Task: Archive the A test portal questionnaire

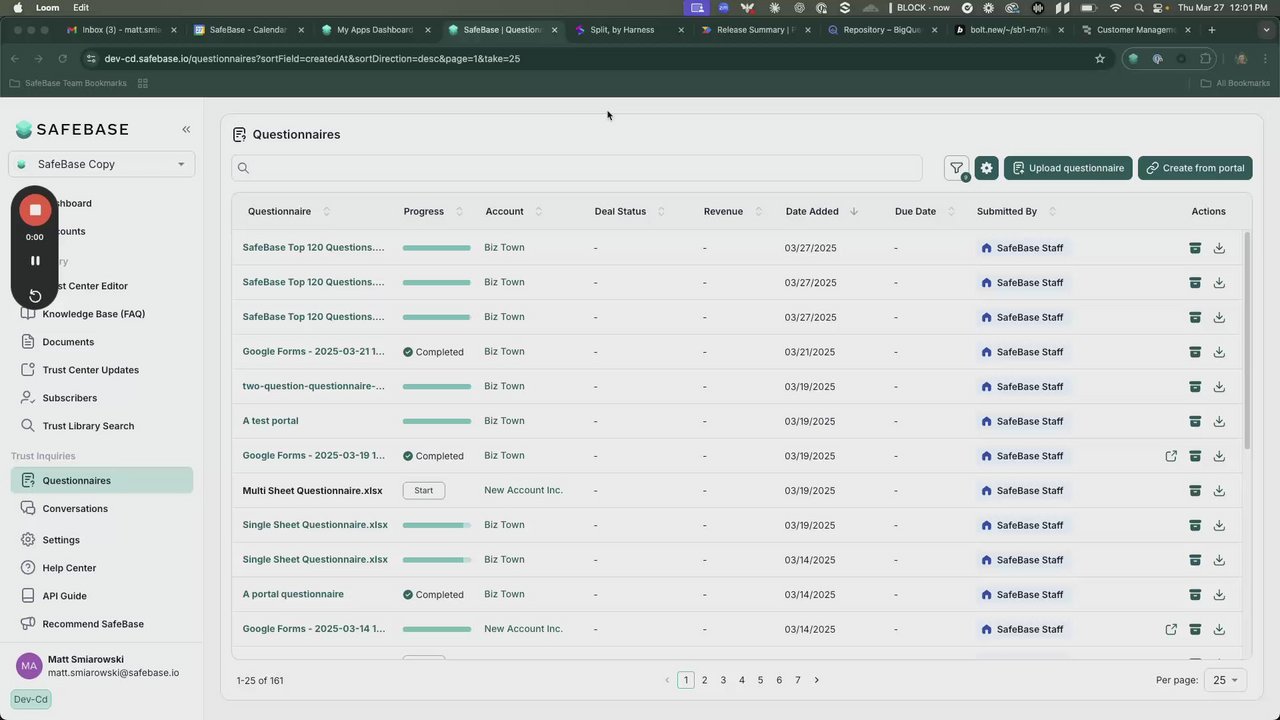Action: click(1195, 421)
